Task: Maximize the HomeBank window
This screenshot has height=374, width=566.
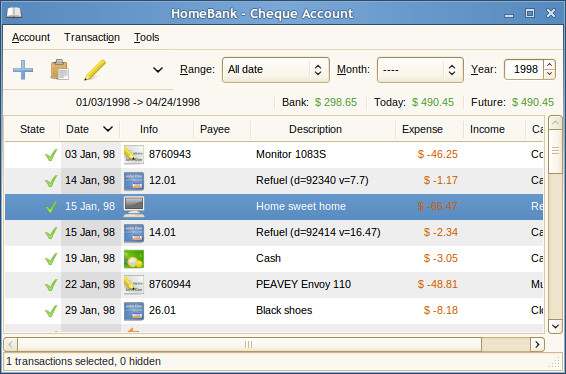Action: [x=530, y=13]
